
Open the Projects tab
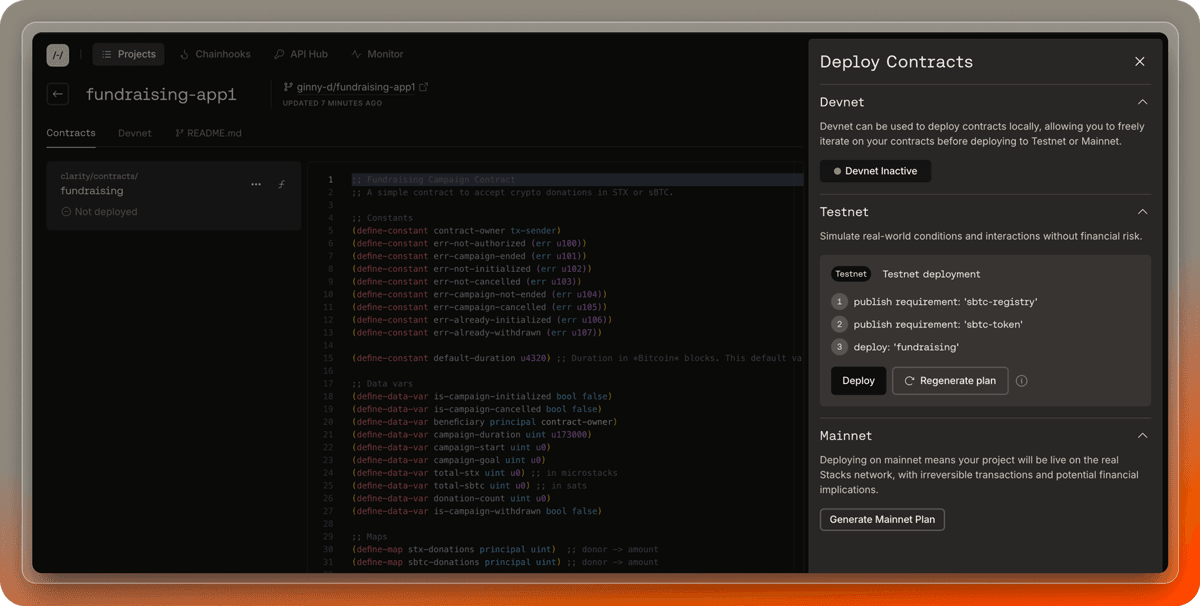point(129,54)
